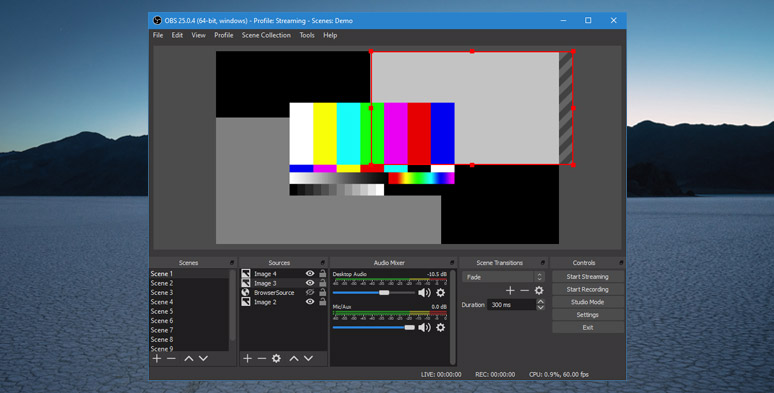Open Settings from the Controls panel
Viewport: 774px width, 393px height.
(588, 314)
